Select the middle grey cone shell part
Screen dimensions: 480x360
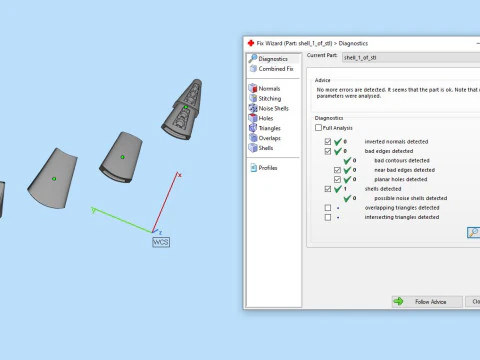click(121, 157)
